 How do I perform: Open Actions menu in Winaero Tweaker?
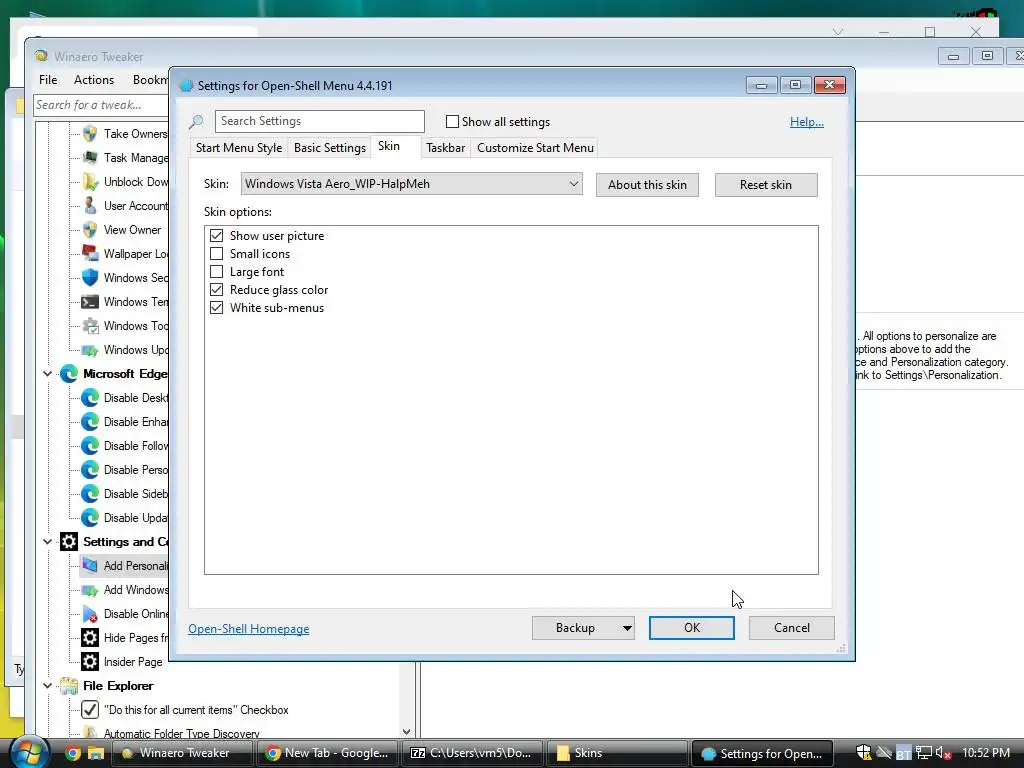94,80
